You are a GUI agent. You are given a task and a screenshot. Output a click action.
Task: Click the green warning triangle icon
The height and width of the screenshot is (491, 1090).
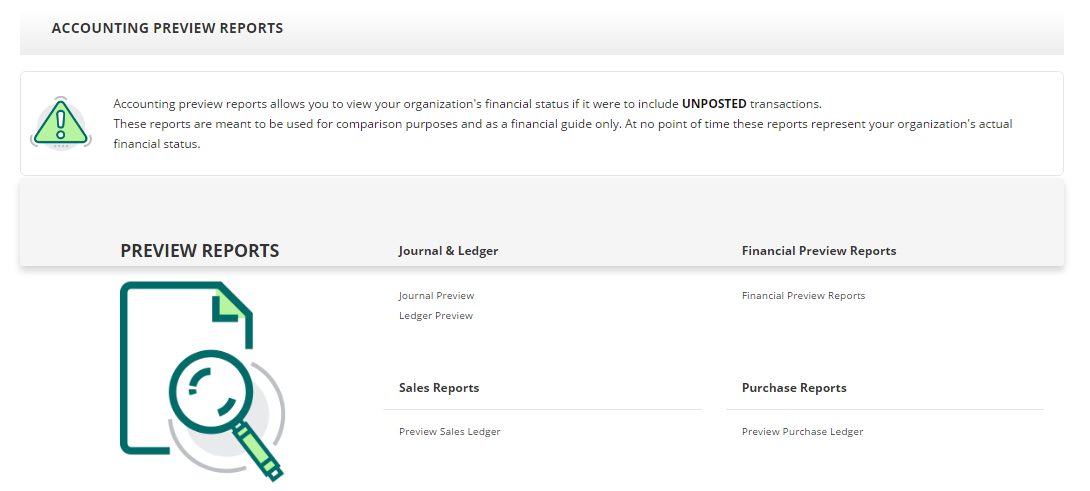point(61,123)
